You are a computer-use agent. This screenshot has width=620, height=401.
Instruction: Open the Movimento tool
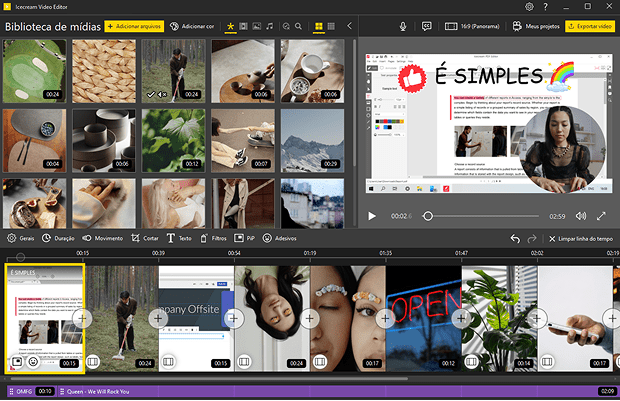(x=102, y=238)
